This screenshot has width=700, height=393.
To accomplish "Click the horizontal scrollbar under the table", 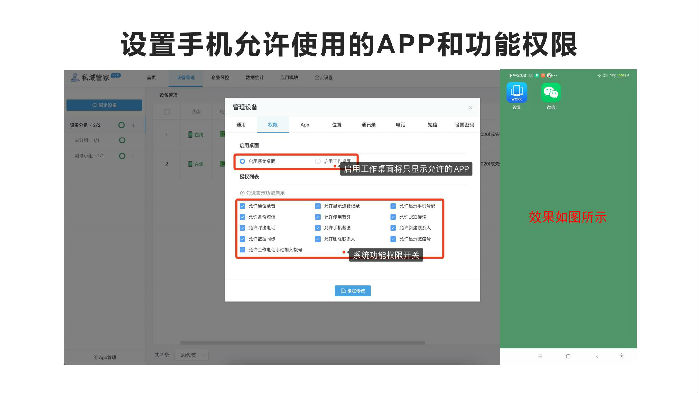I will tap(302, 343).
